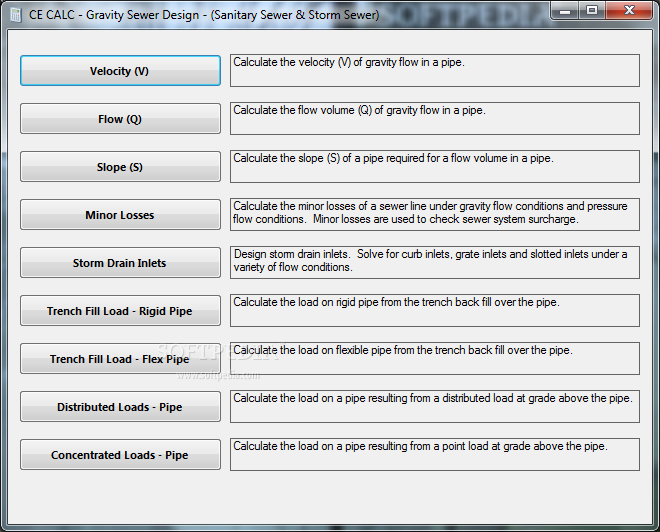Click the 'Design storm drain inlets' description box
The width and height of the screenshot is (660, 532).
[435, 262]
